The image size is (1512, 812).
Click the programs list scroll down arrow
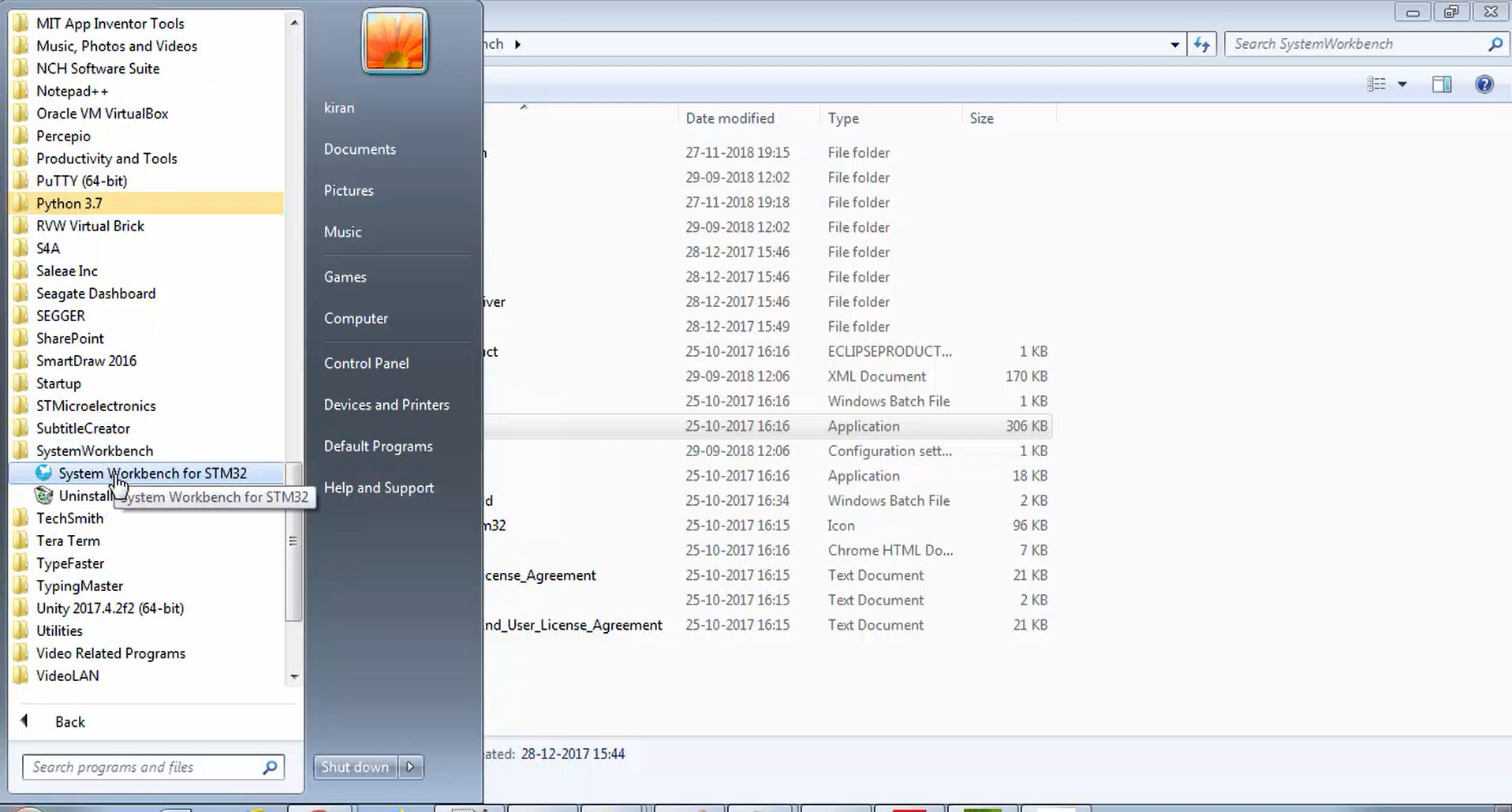[294, 676]
